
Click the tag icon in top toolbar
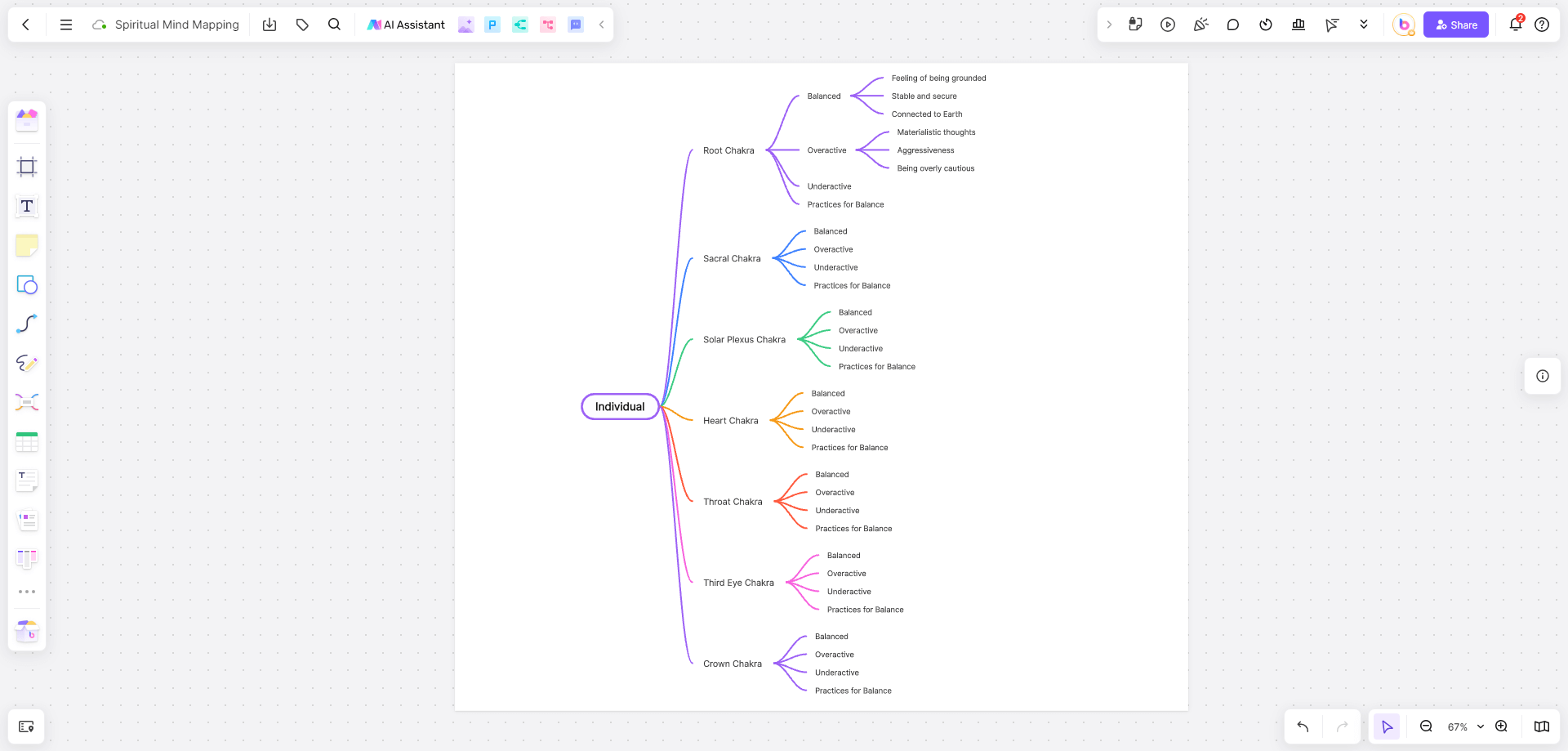click(302, 25)
